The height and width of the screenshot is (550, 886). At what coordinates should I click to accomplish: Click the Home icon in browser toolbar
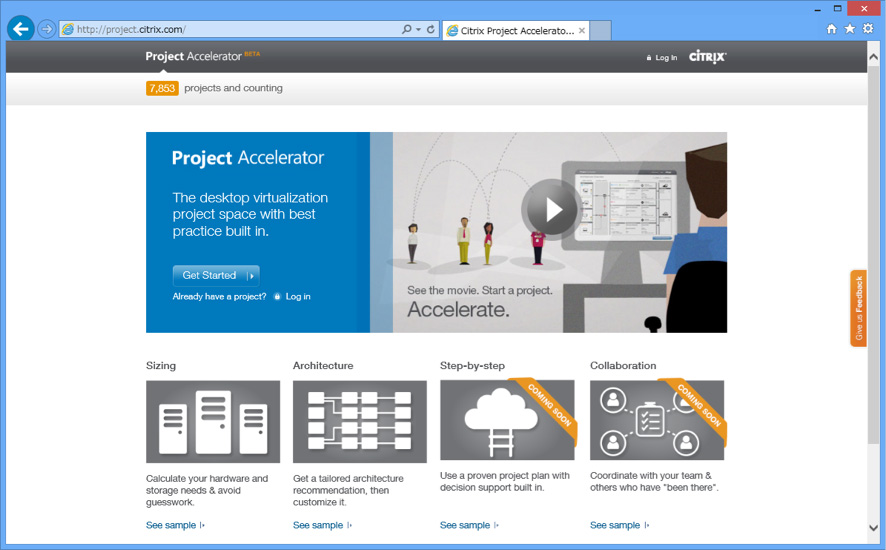831,29
